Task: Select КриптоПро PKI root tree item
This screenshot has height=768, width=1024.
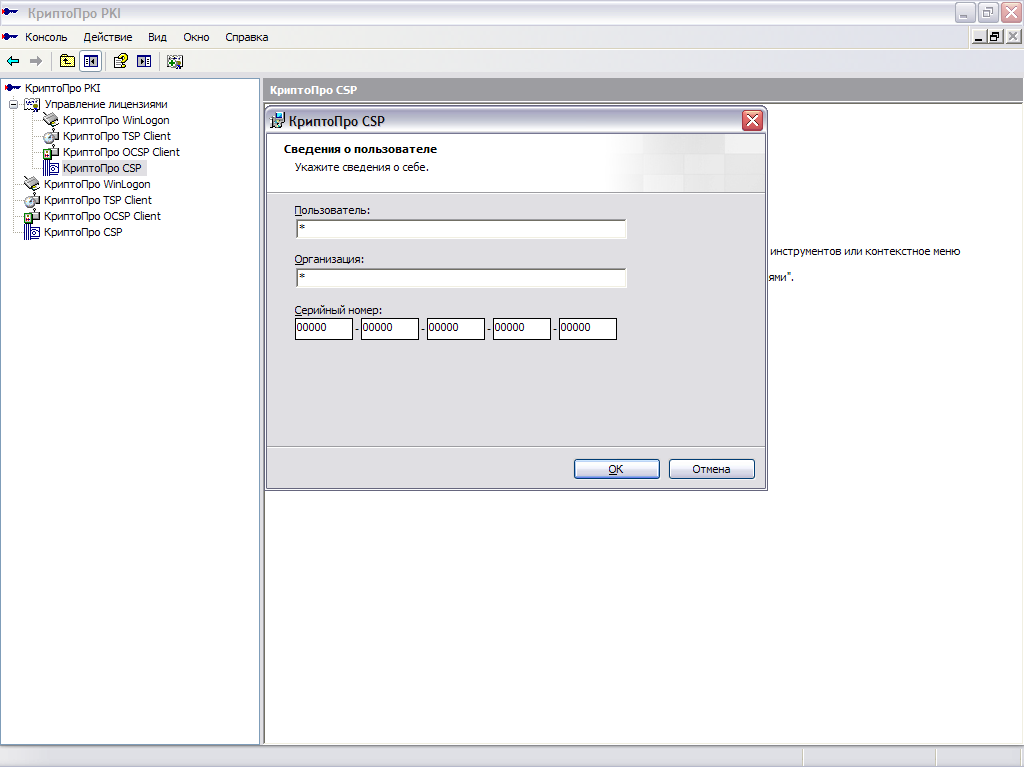Action: pyautogui.click(x=63, y=88)
